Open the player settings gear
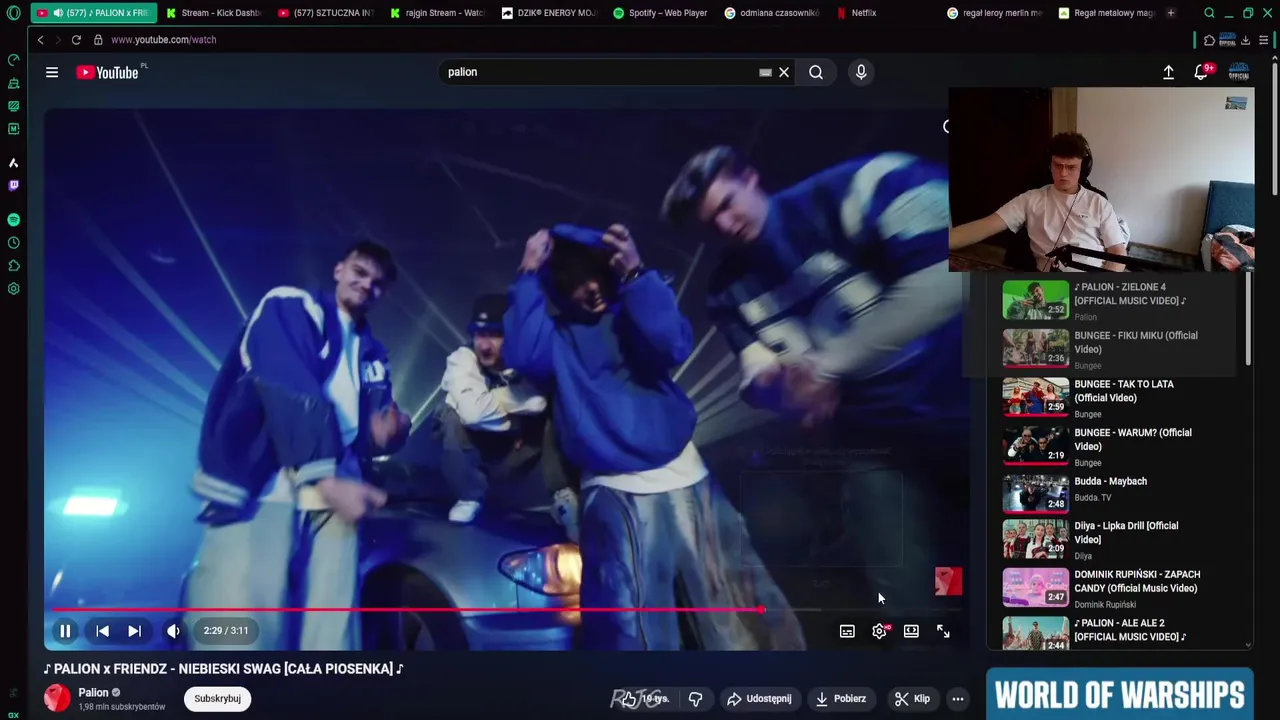1280x720 pixels. point(879,631)
